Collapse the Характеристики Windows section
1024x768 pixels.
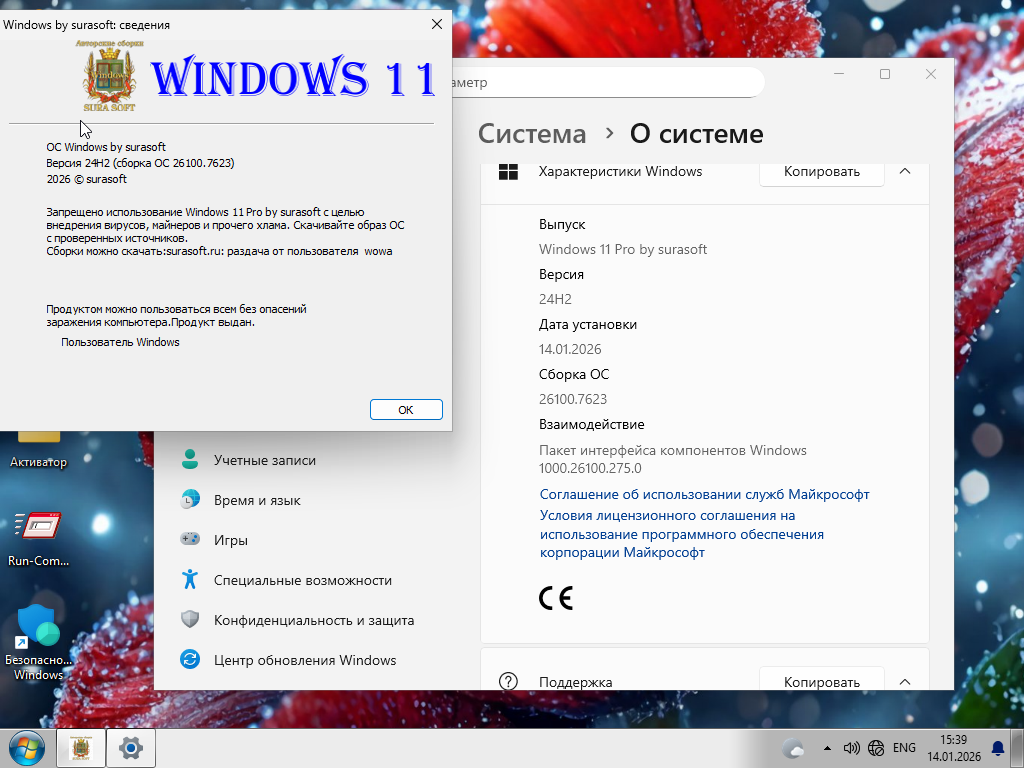904,171
